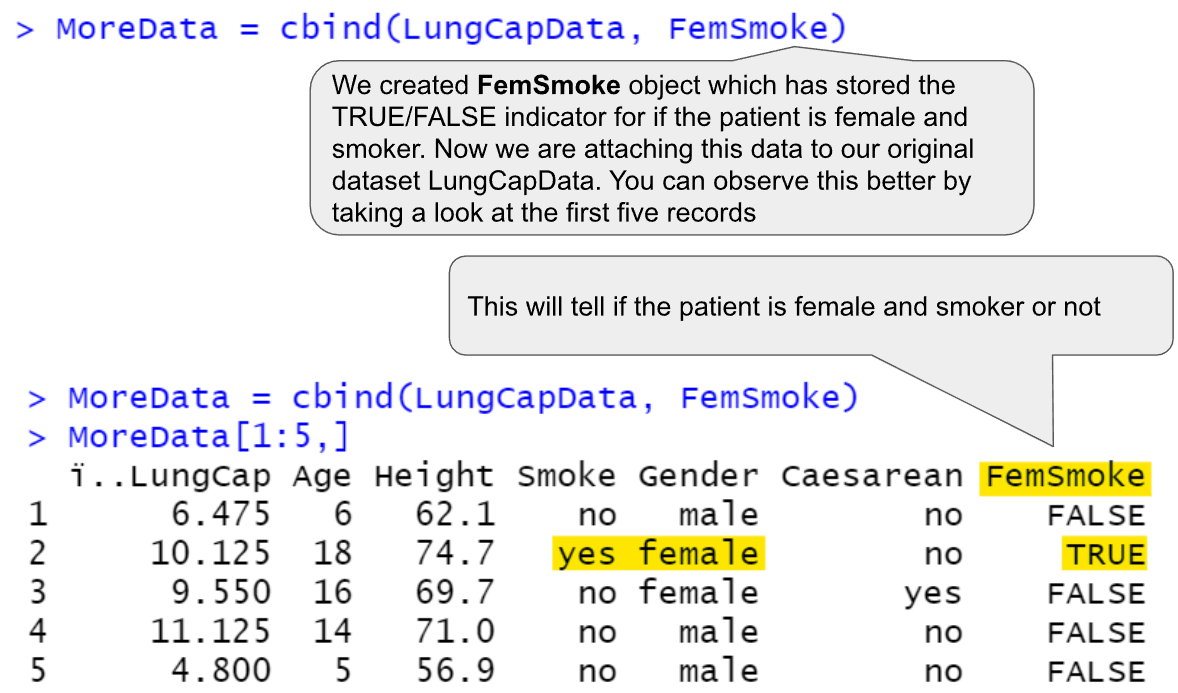Click the Height column header
The image size is (1178, 693).
click(x=434, y=477)
